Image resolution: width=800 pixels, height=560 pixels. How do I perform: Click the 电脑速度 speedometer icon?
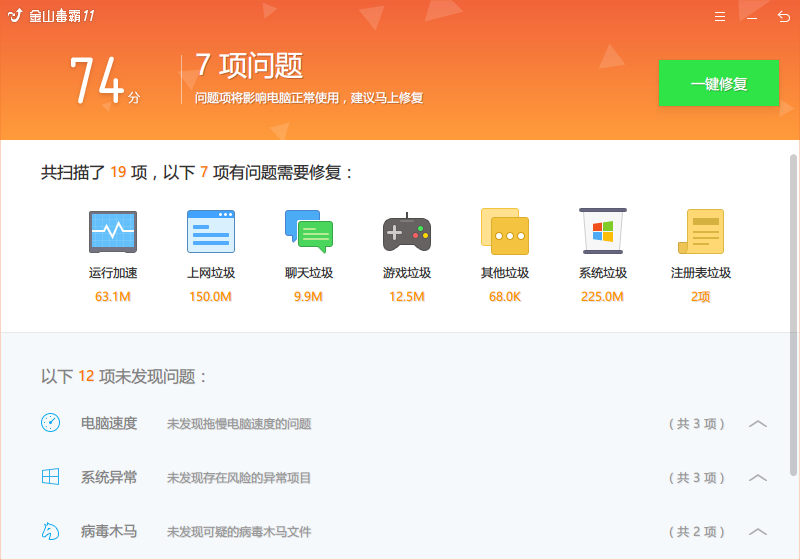[x=51, y=423]
